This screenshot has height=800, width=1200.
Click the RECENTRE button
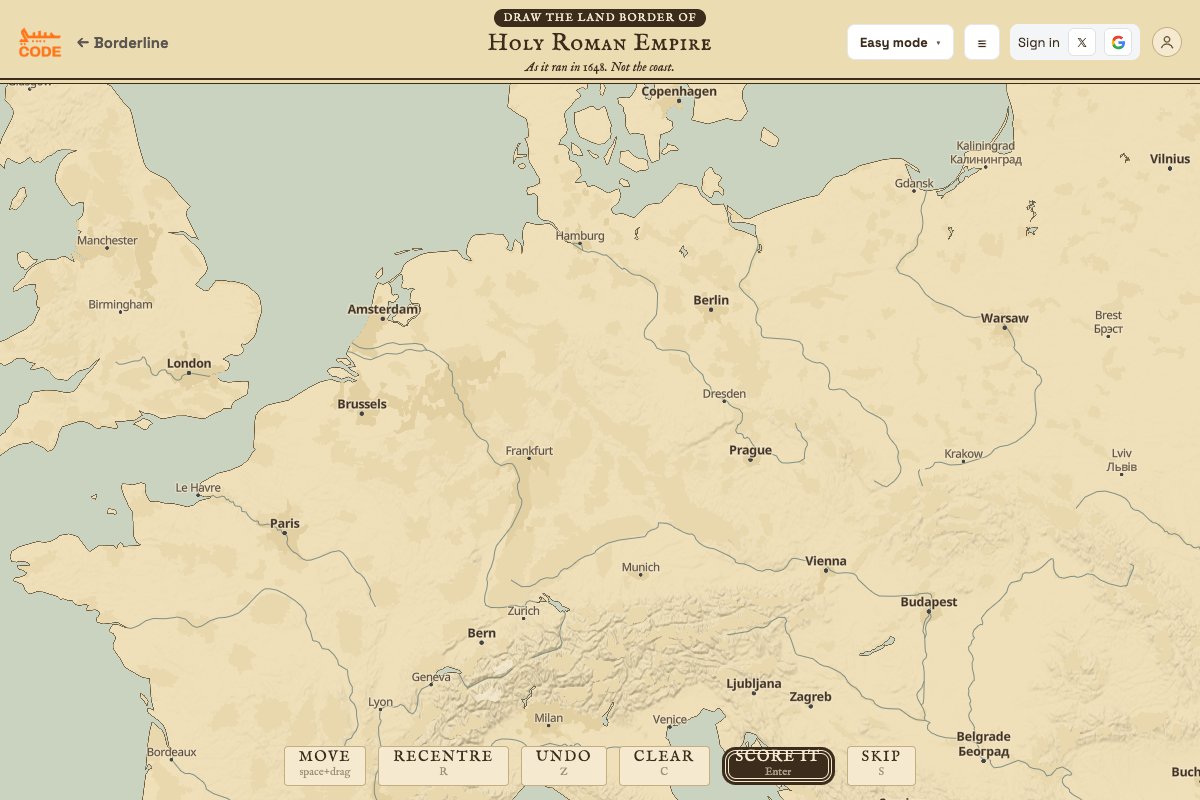point(443,765)
